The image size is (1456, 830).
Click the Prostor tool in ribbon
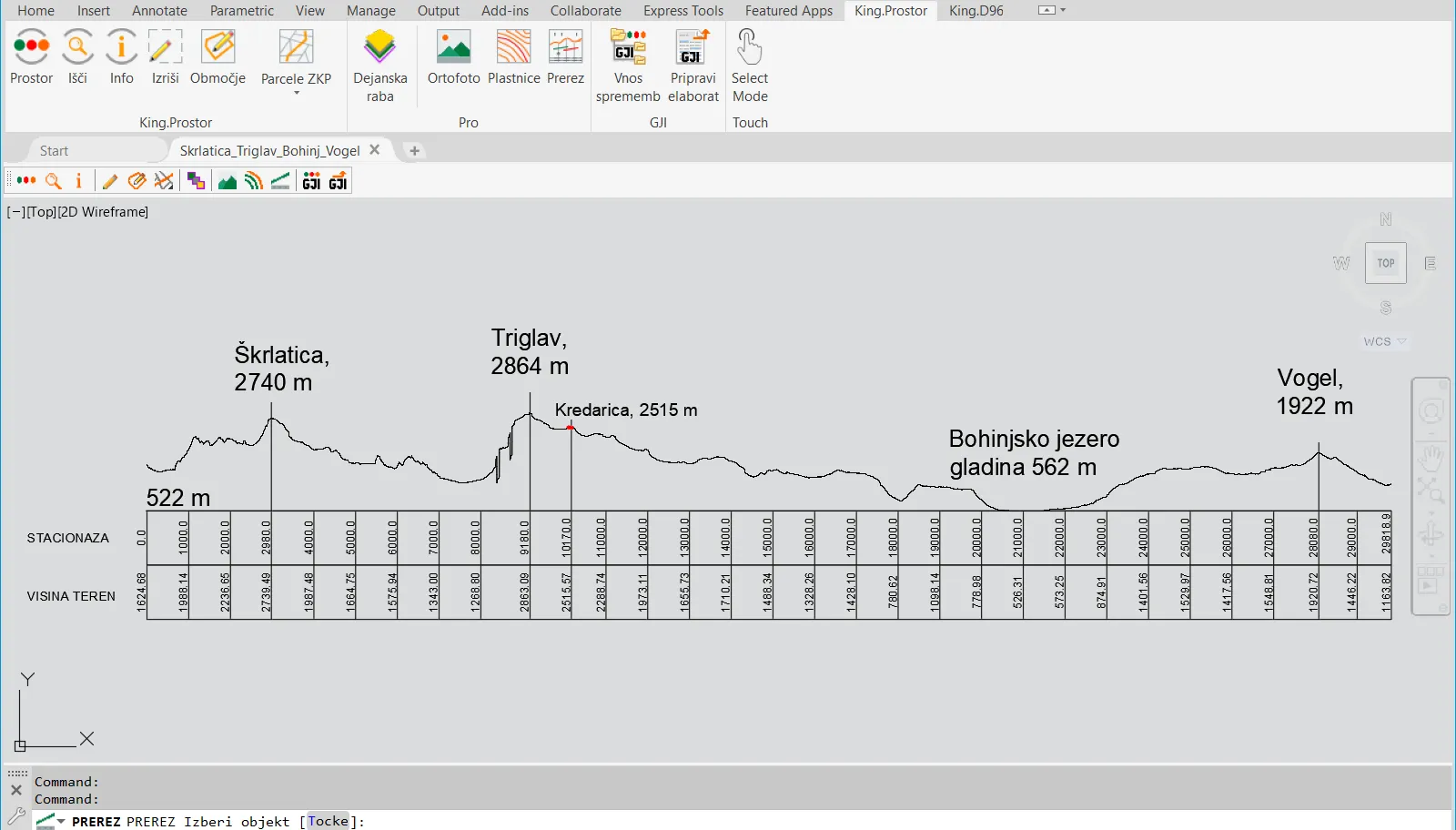[32, 56]
